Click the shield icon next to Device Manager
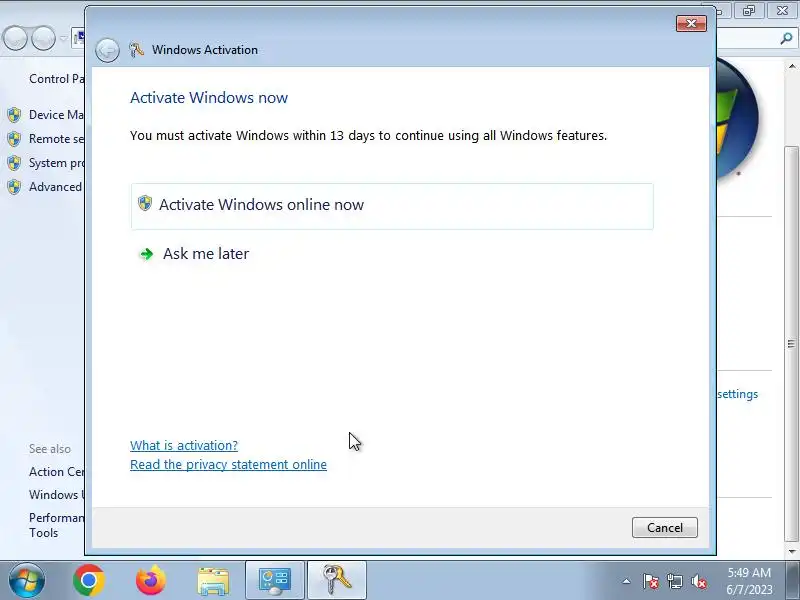 point(14,115)
